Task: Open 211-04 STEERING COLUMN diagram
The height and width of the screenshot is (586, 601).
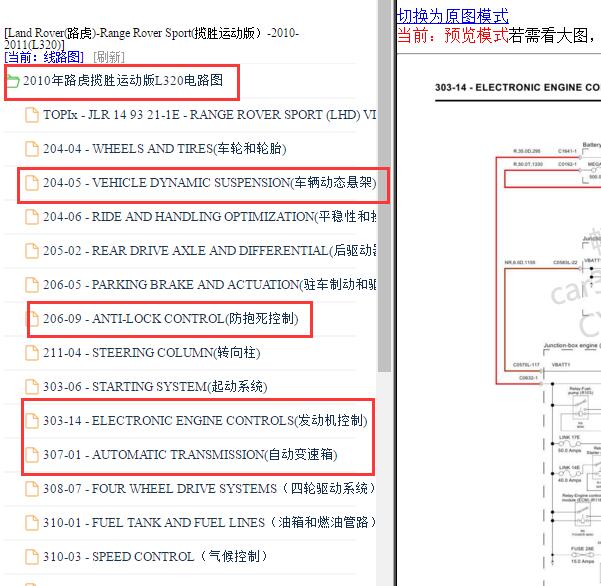Action: [152, 353]
